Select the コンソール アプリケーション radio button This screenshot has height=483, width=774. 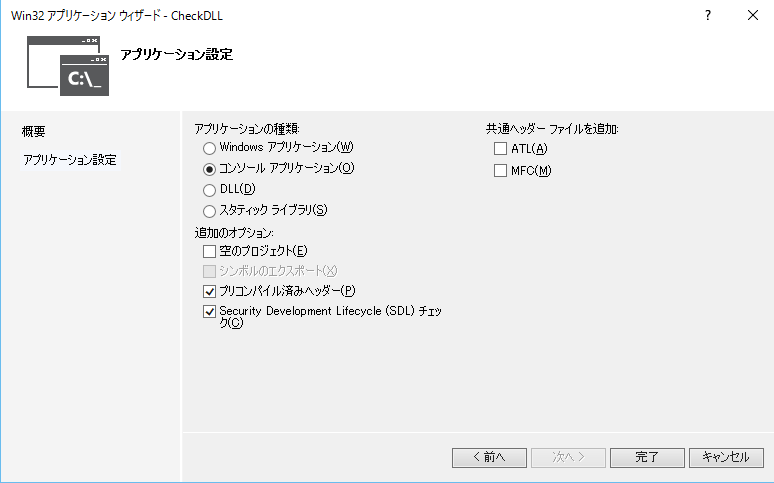click(x=209, y=169)
